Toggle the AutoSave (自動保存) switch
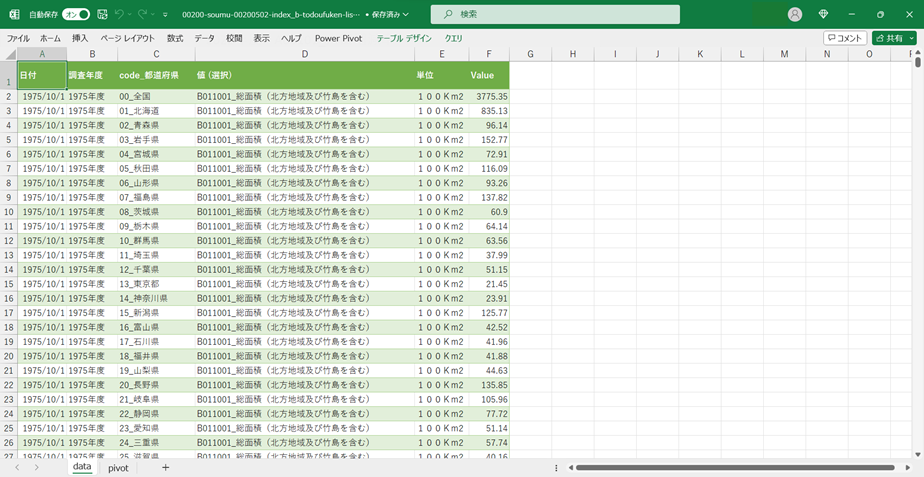 [75, 15]
